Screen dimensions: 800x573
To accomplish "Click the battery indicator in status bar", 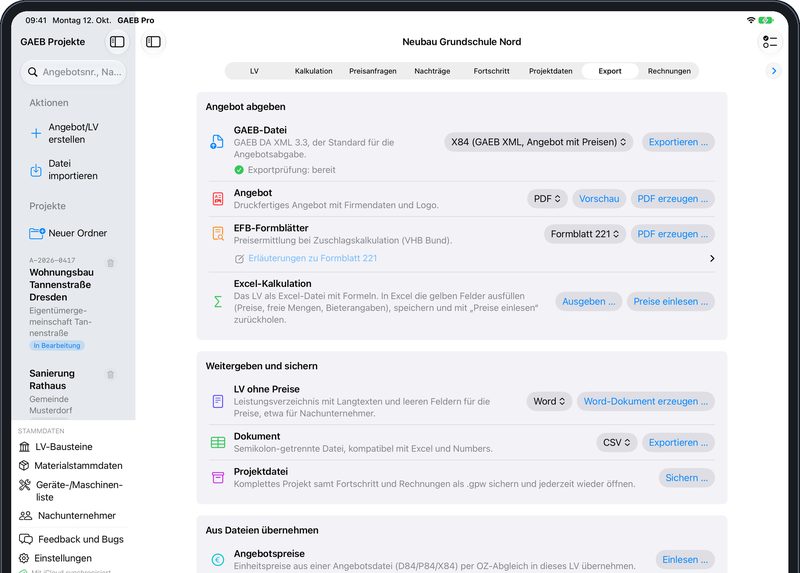I will 766,20.
